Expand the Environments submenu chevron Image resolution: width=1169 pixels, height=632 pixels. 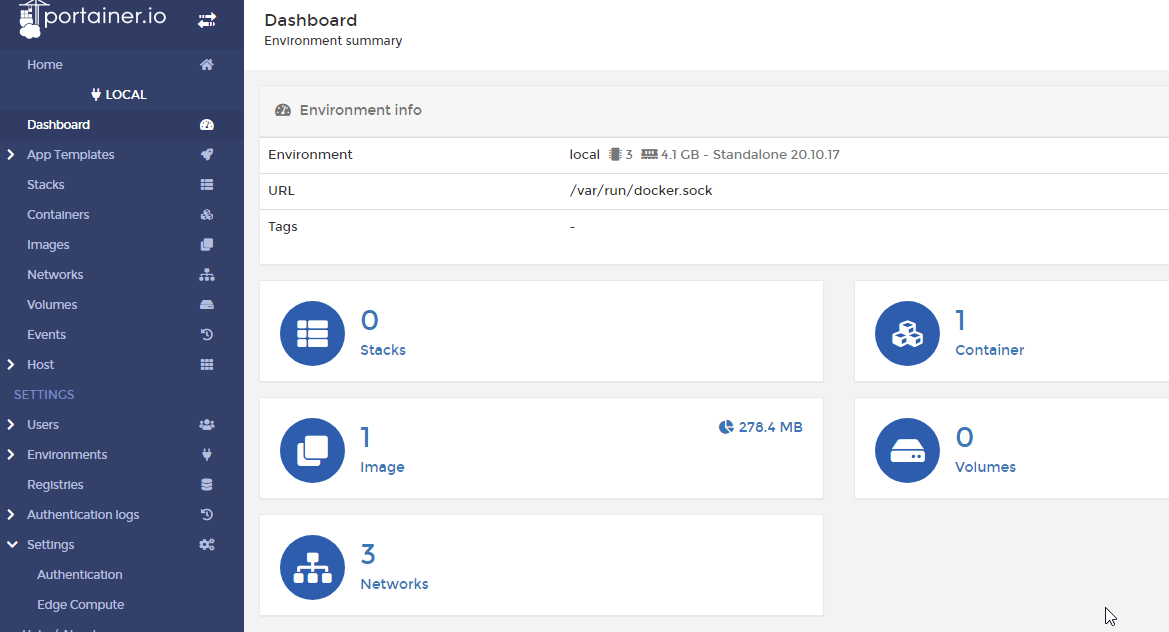[x=10, y=455]
